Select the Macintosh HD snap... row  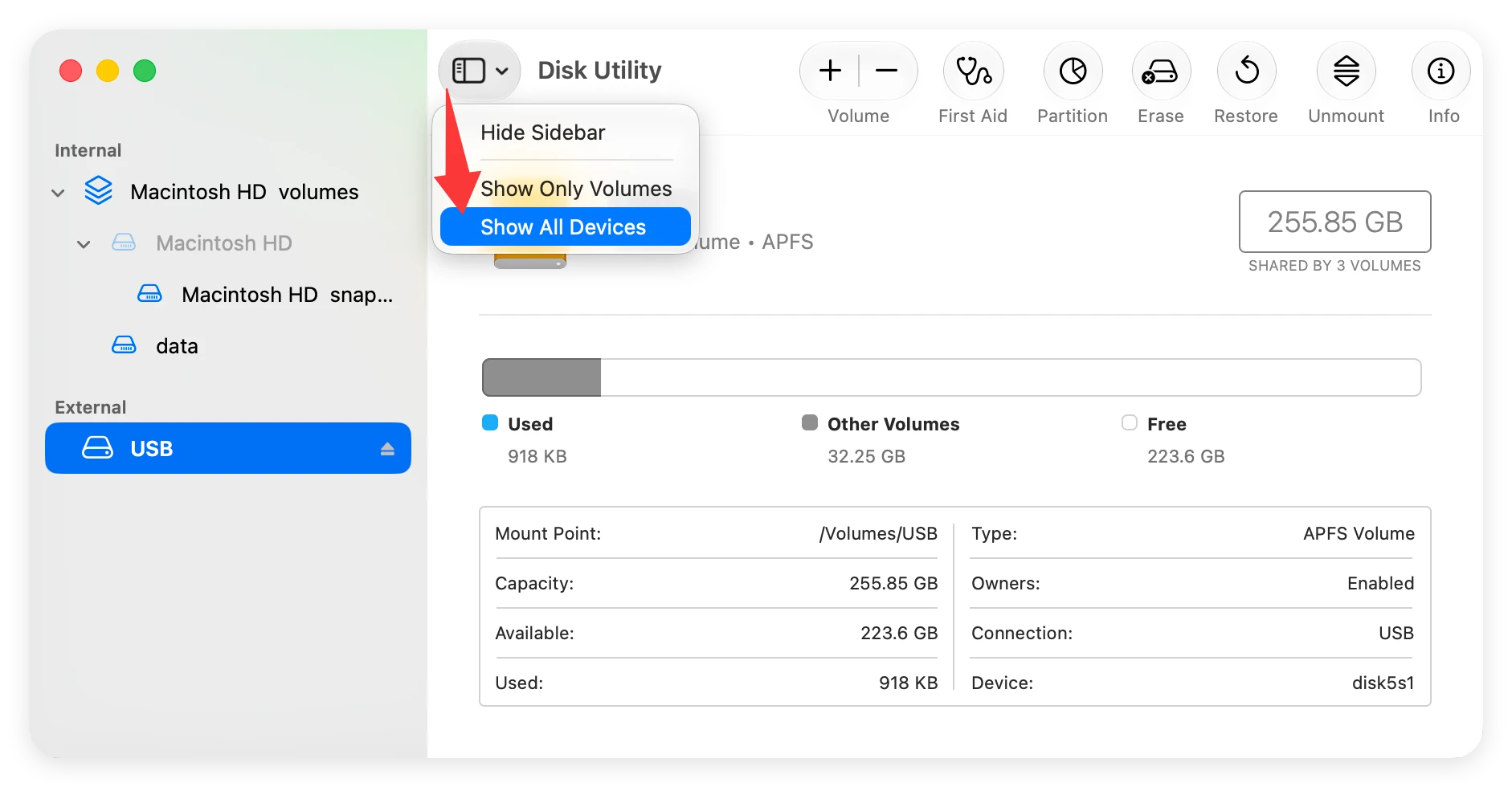228,295
